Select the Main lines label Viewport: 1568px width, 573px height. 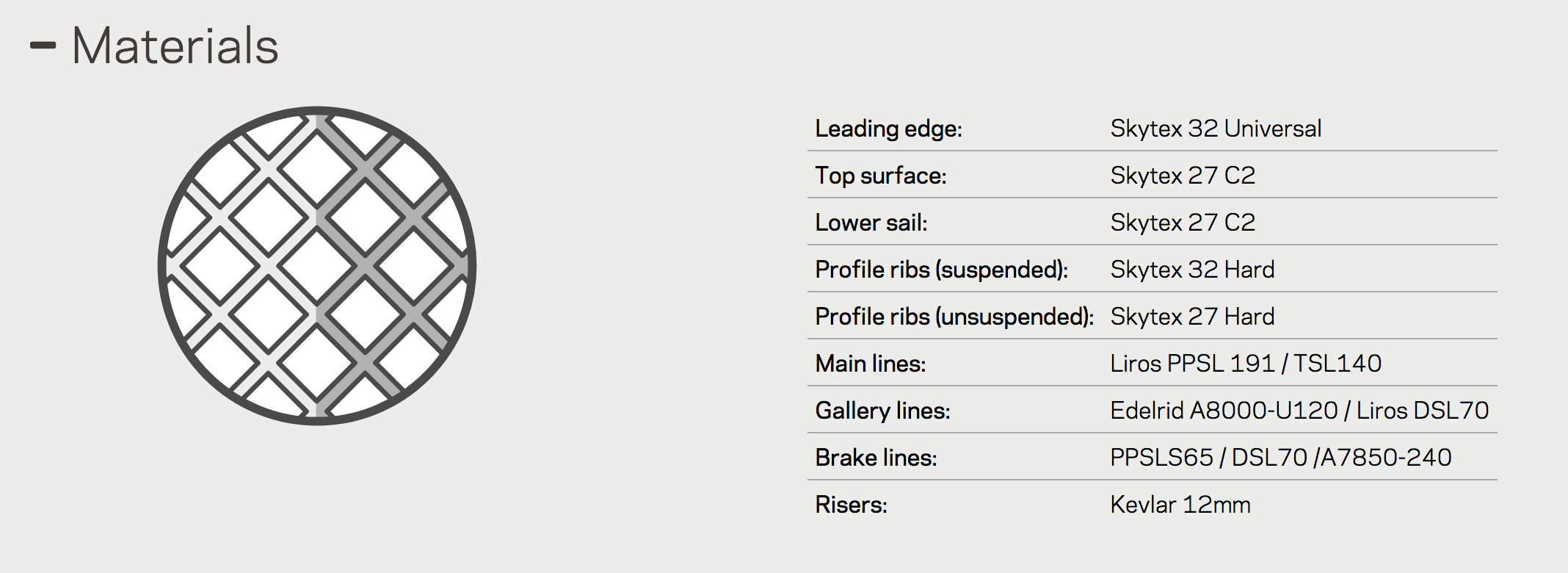click(x=871, y=364)
